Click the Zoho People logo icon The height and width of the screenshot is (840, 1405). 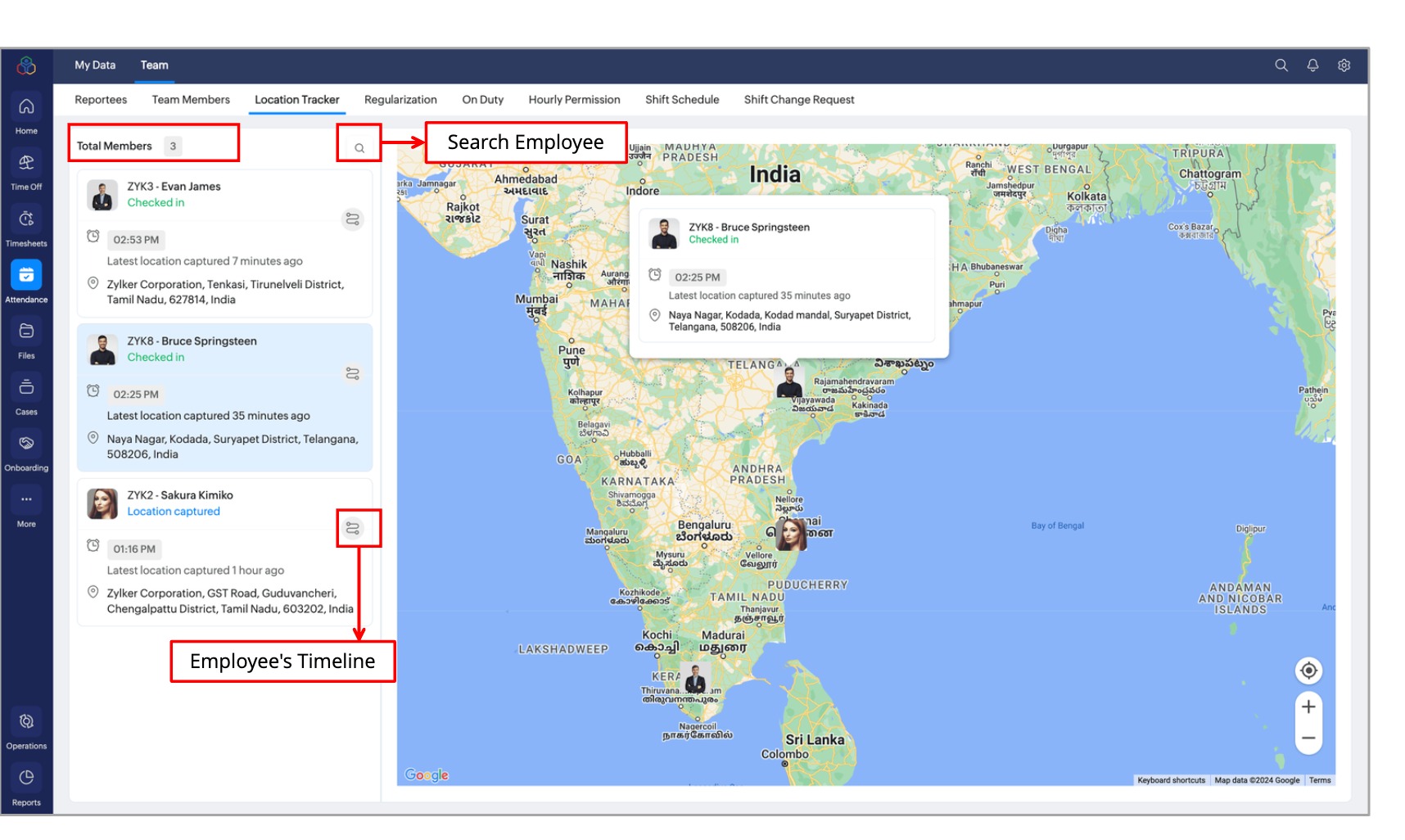click(x=26, y=65)
